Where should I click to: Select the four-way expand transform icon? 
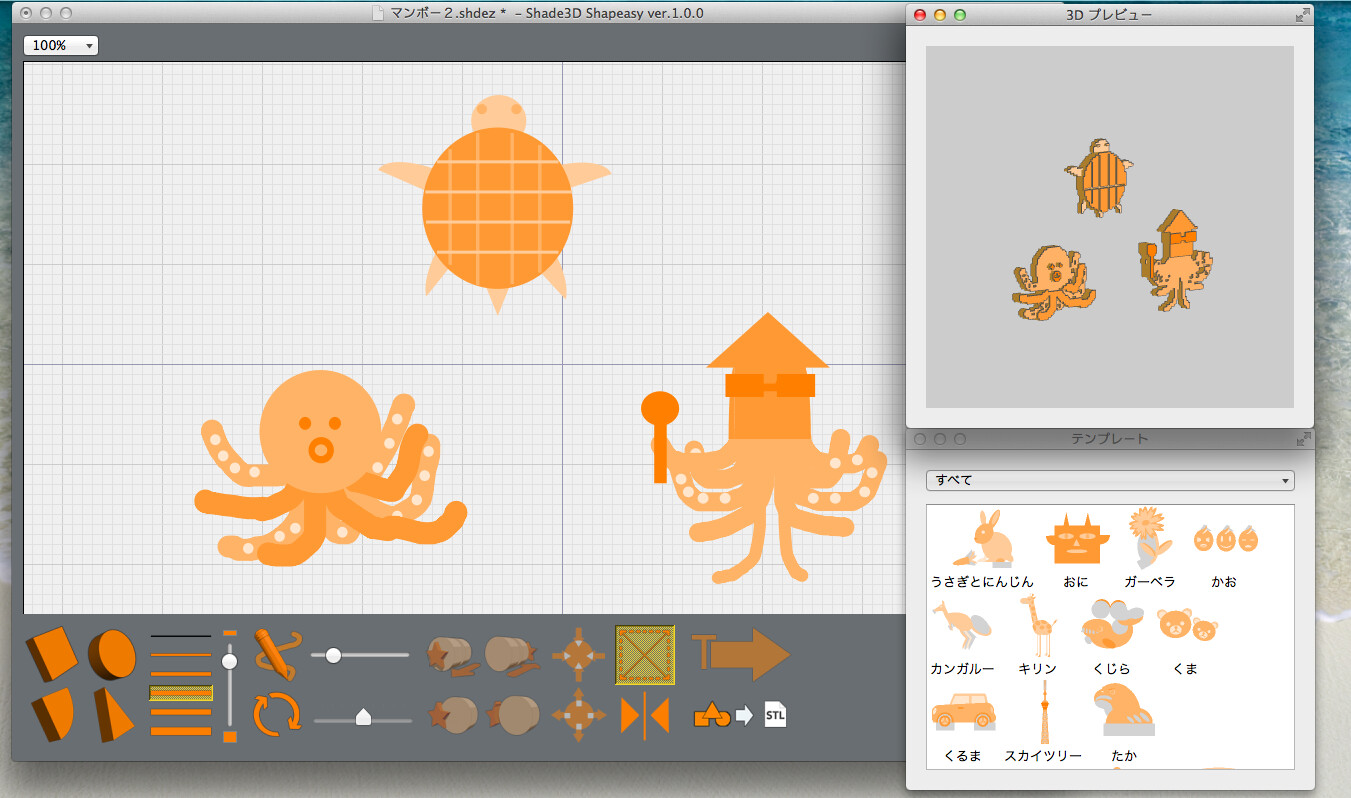tap(578, 653)
